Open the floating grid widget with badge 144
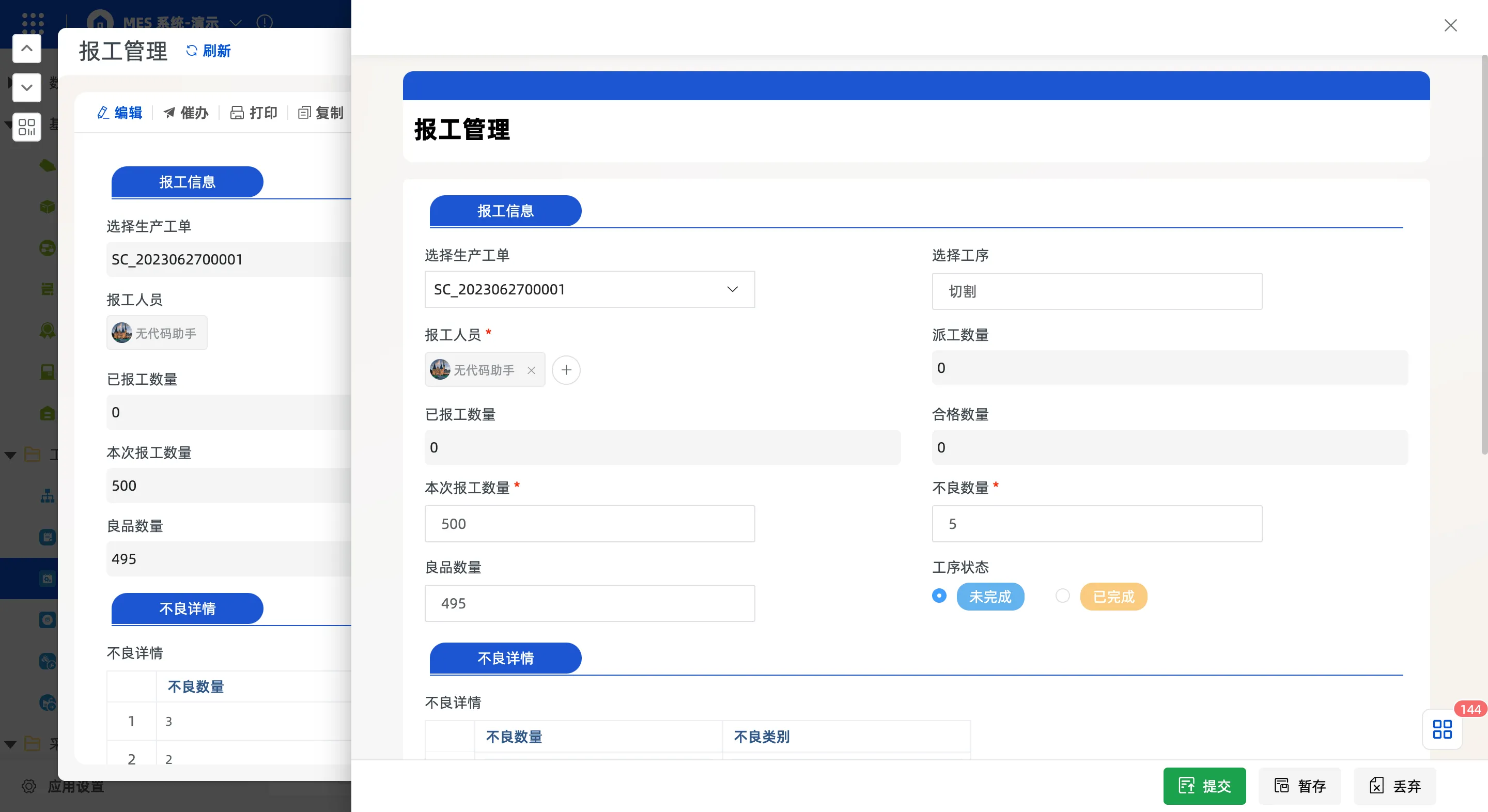1488x812 pixels. click(x=1442, y=729)
